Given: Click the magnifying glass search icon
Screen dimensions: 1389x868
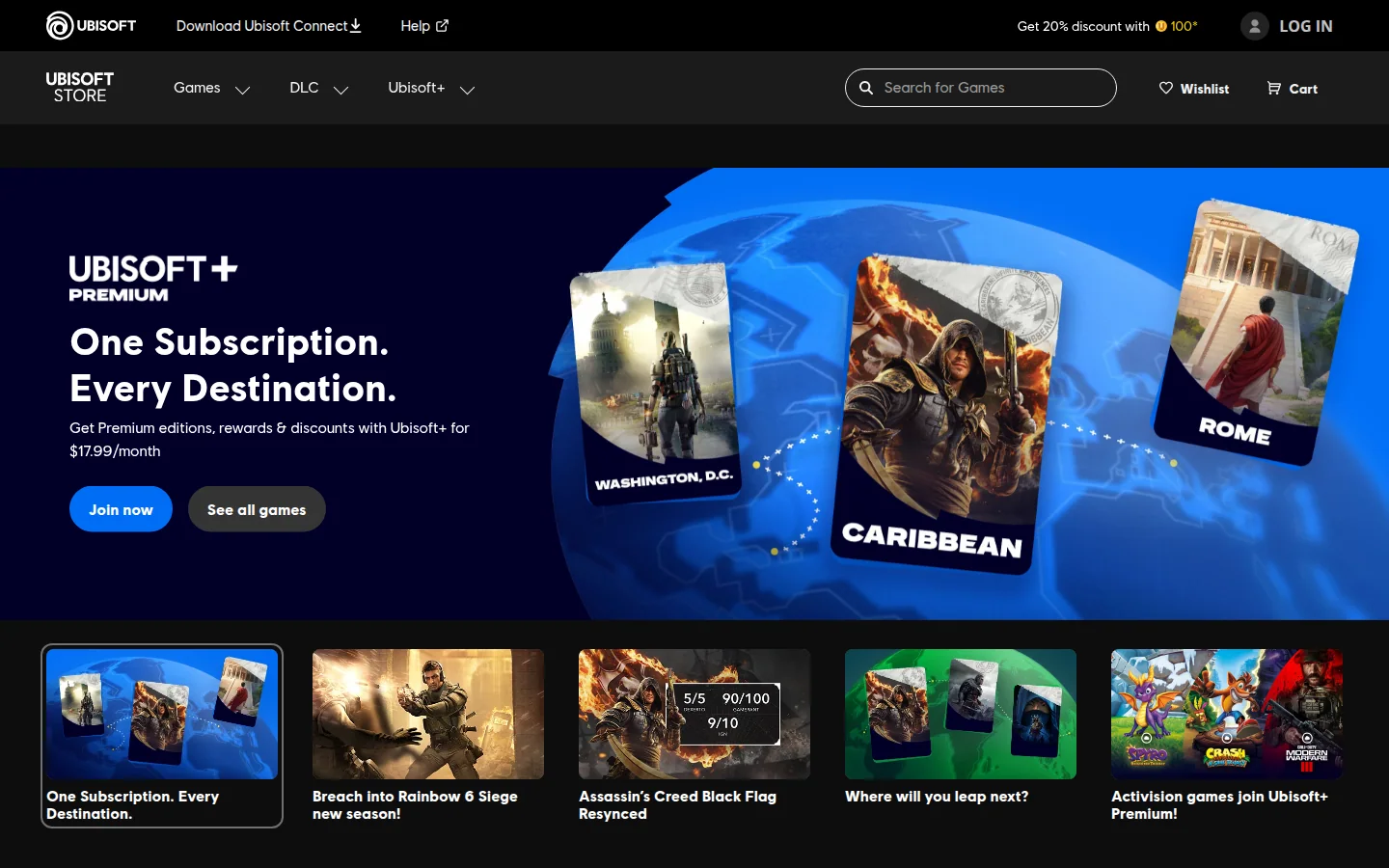Looking at the screenshot, I should [x=866, y=88].
